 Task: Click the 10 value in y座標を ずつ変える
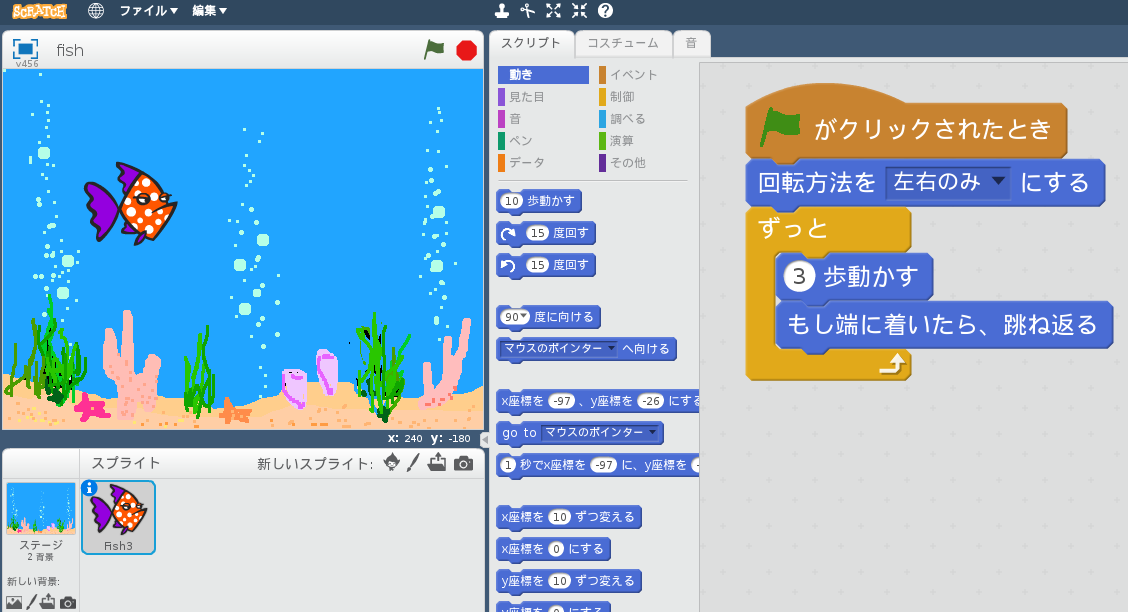click(560, 581)
